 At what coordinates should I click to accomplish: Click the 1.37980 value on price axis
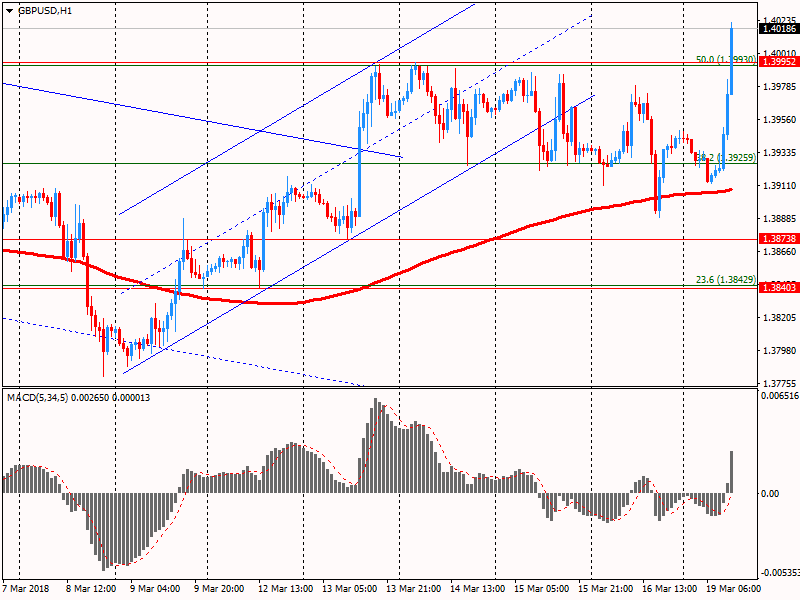pyautogui.click(x=779, y=351)
